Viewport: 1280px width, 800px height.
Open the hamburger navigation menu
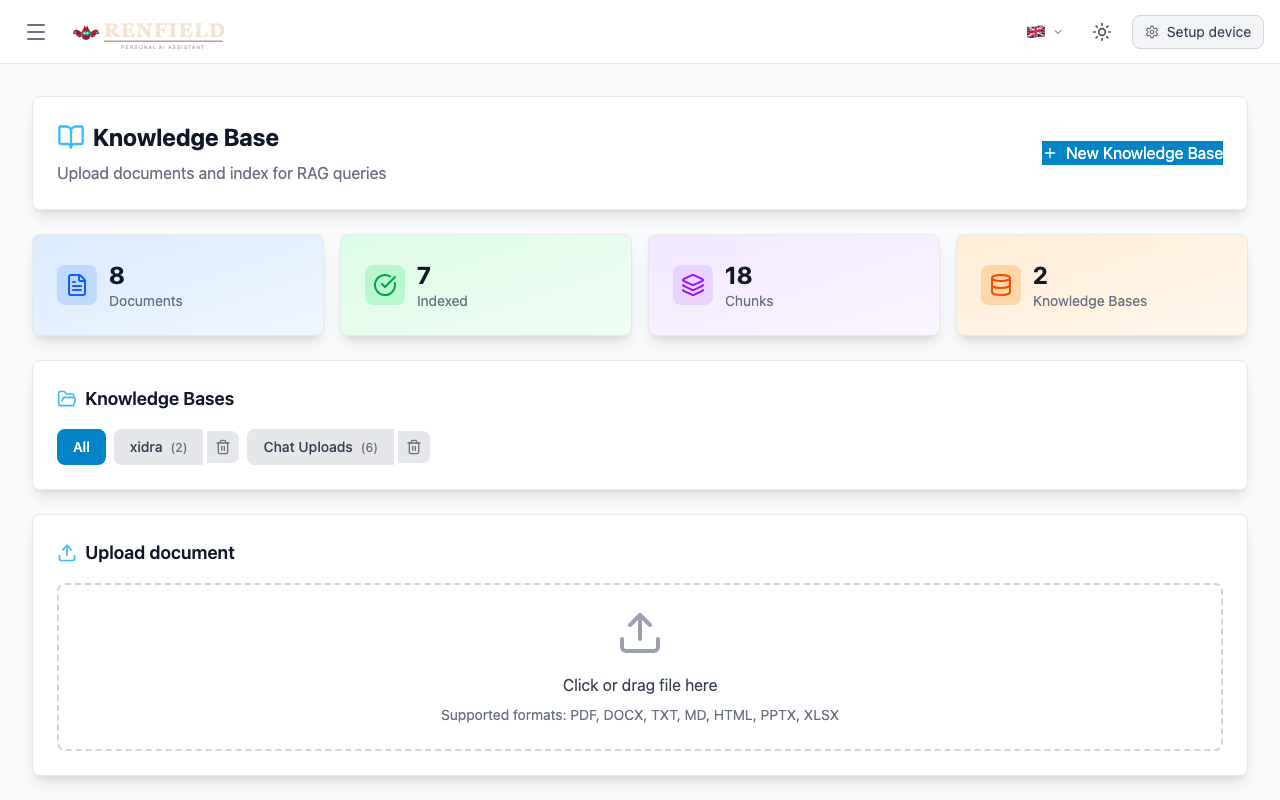pos(36,31)
